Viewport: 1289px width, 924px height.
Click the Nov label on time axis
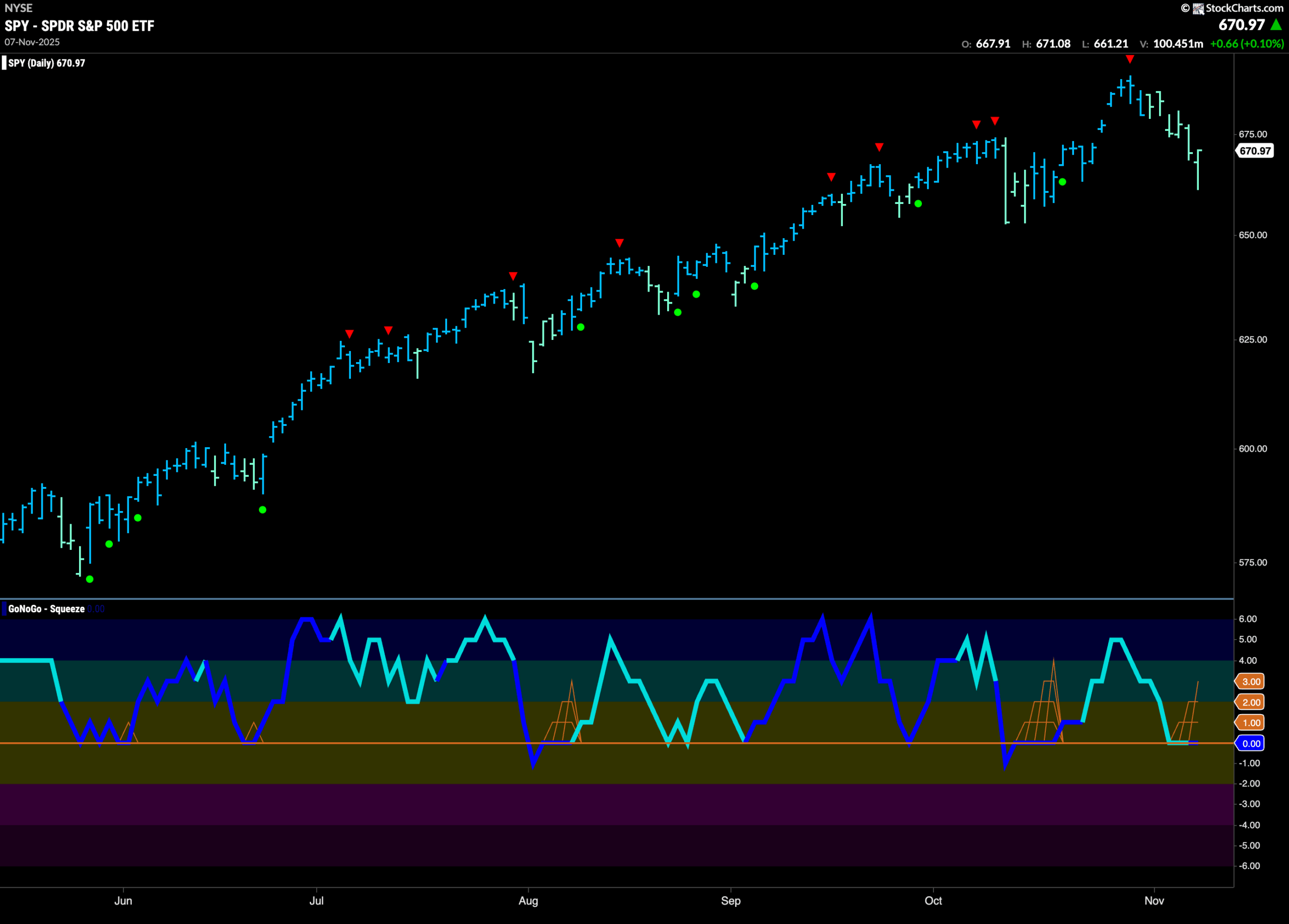click(x=1154, y=901)
